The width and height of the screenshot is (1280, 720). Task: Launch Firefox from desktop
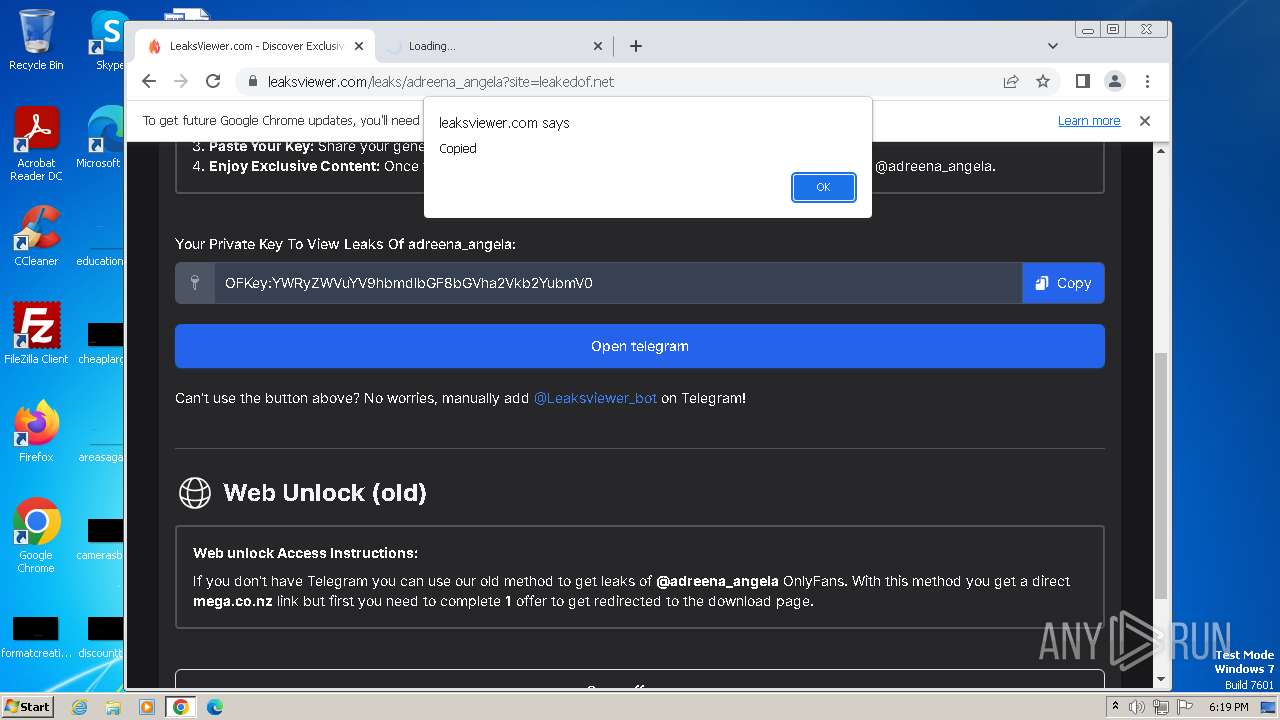coord(36,431)
